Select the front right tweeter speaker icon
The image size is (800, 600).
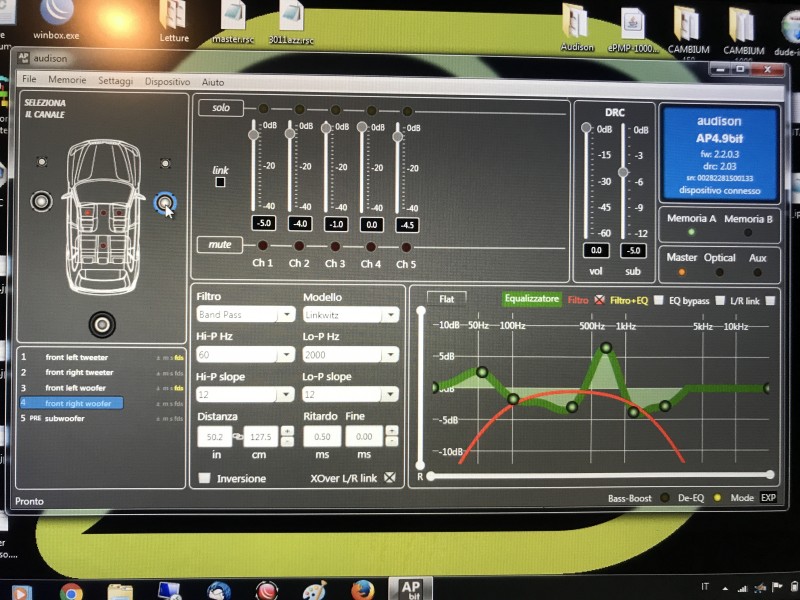point(165,163)
